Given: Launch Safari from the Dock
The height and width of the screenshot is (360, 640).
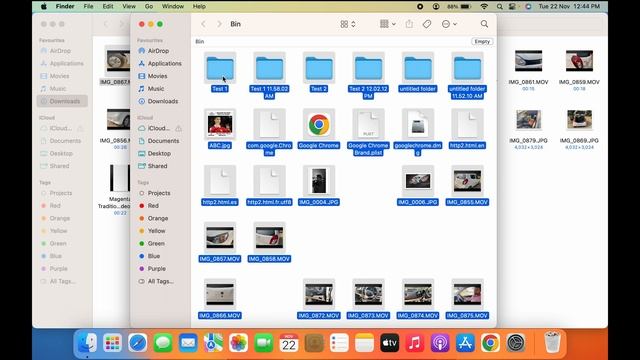Looking at the screenshot, I should coord(138,343).
